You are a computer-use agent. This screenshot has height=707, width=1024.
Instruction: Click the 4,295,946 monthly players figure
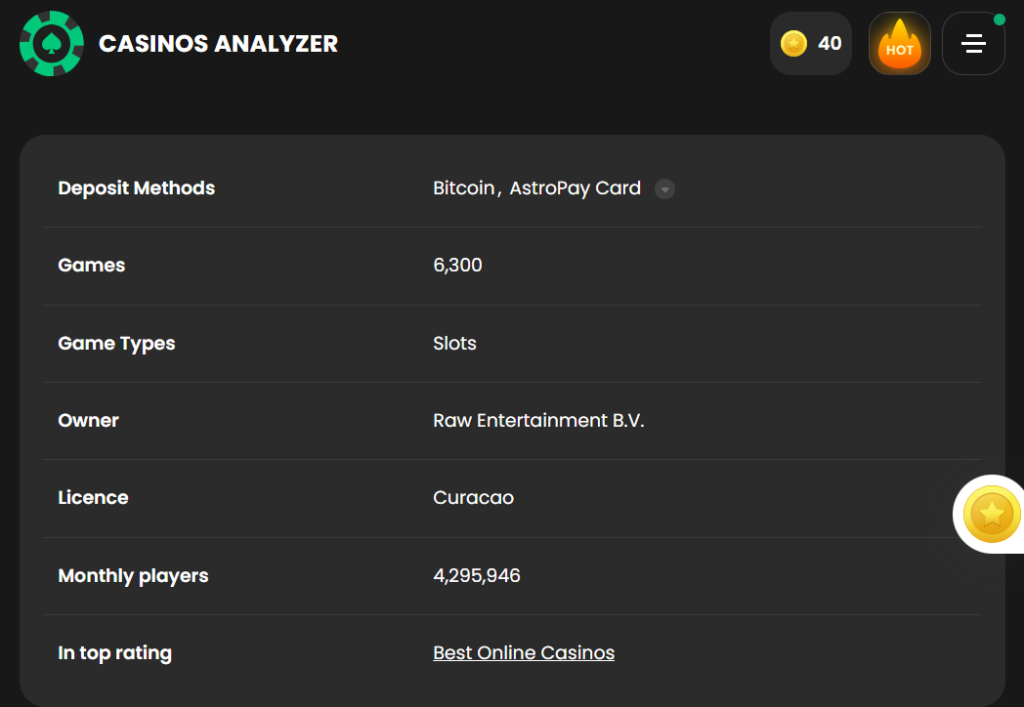(x=476, y=576)
